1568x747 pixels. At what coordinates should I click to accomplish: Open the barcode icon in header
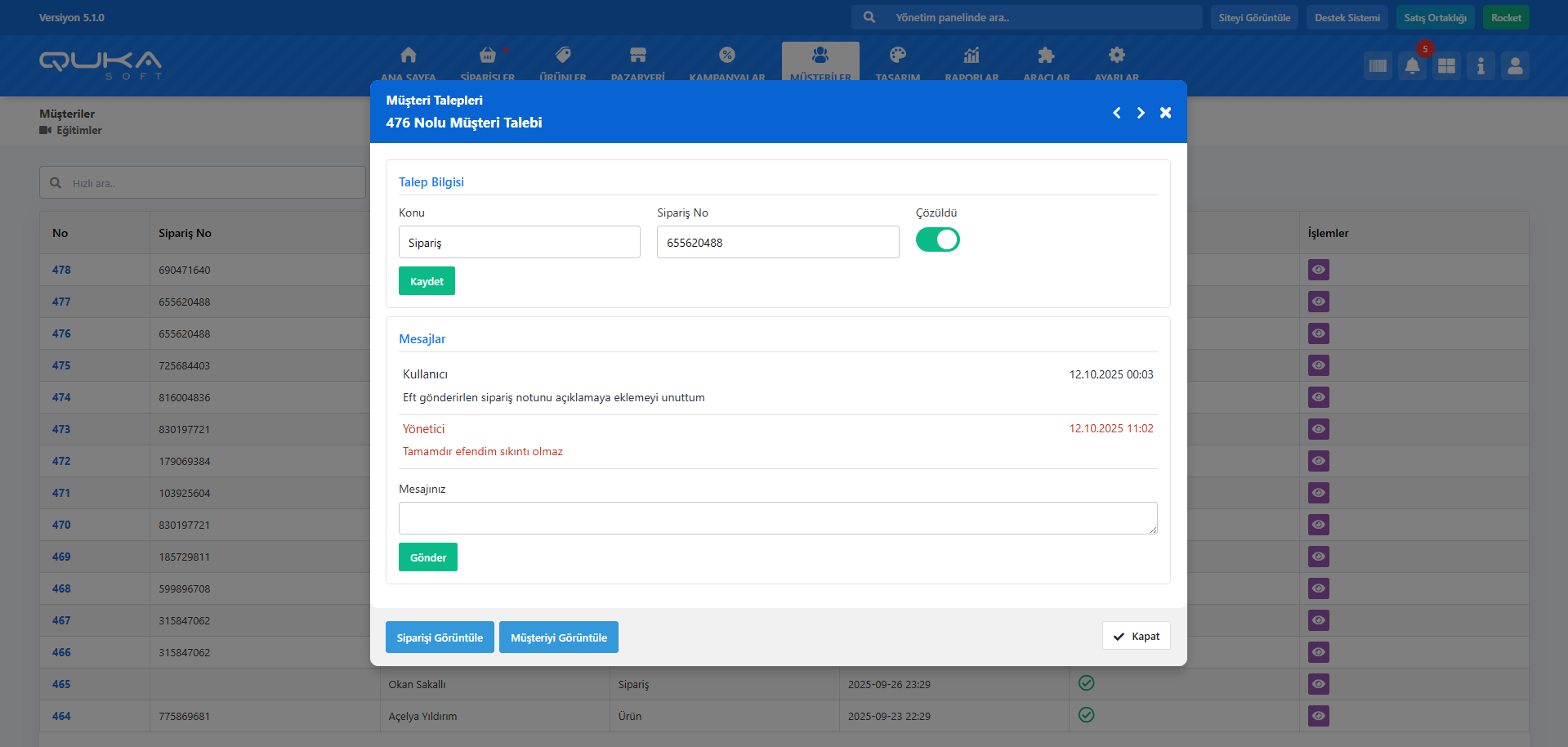pos(1378,66)
